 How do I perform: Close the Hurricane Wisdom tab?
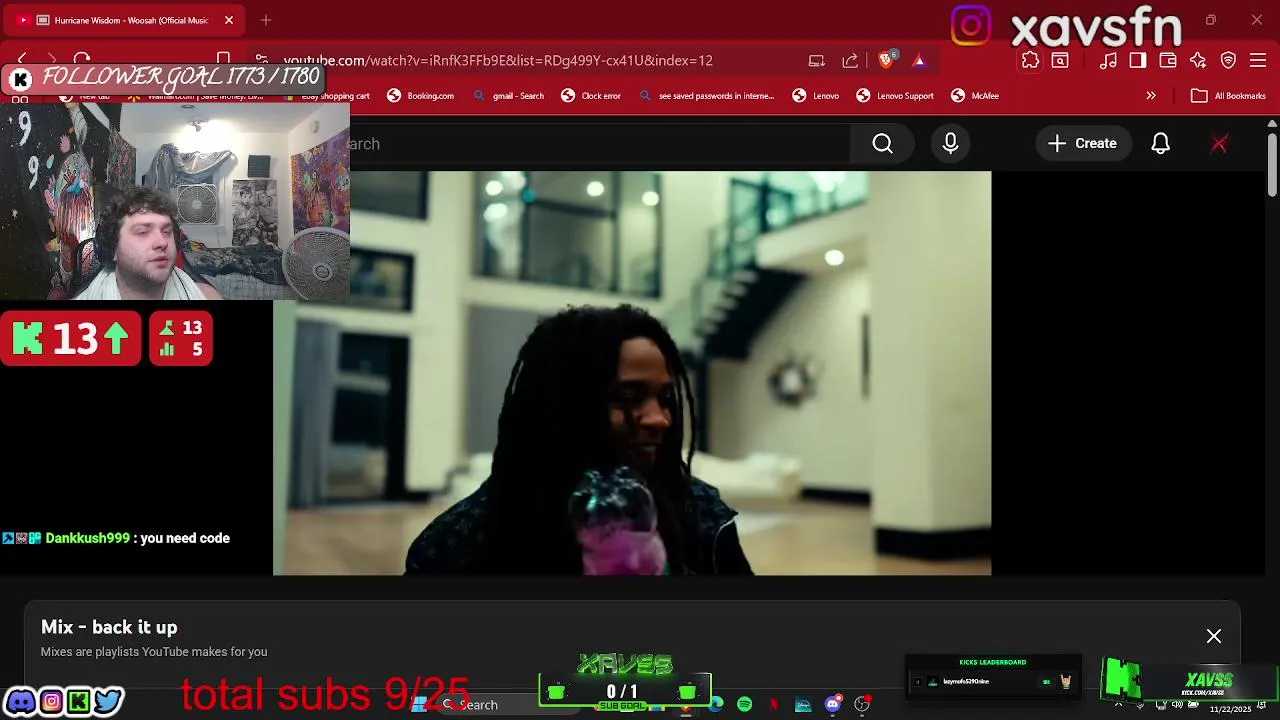228,20
